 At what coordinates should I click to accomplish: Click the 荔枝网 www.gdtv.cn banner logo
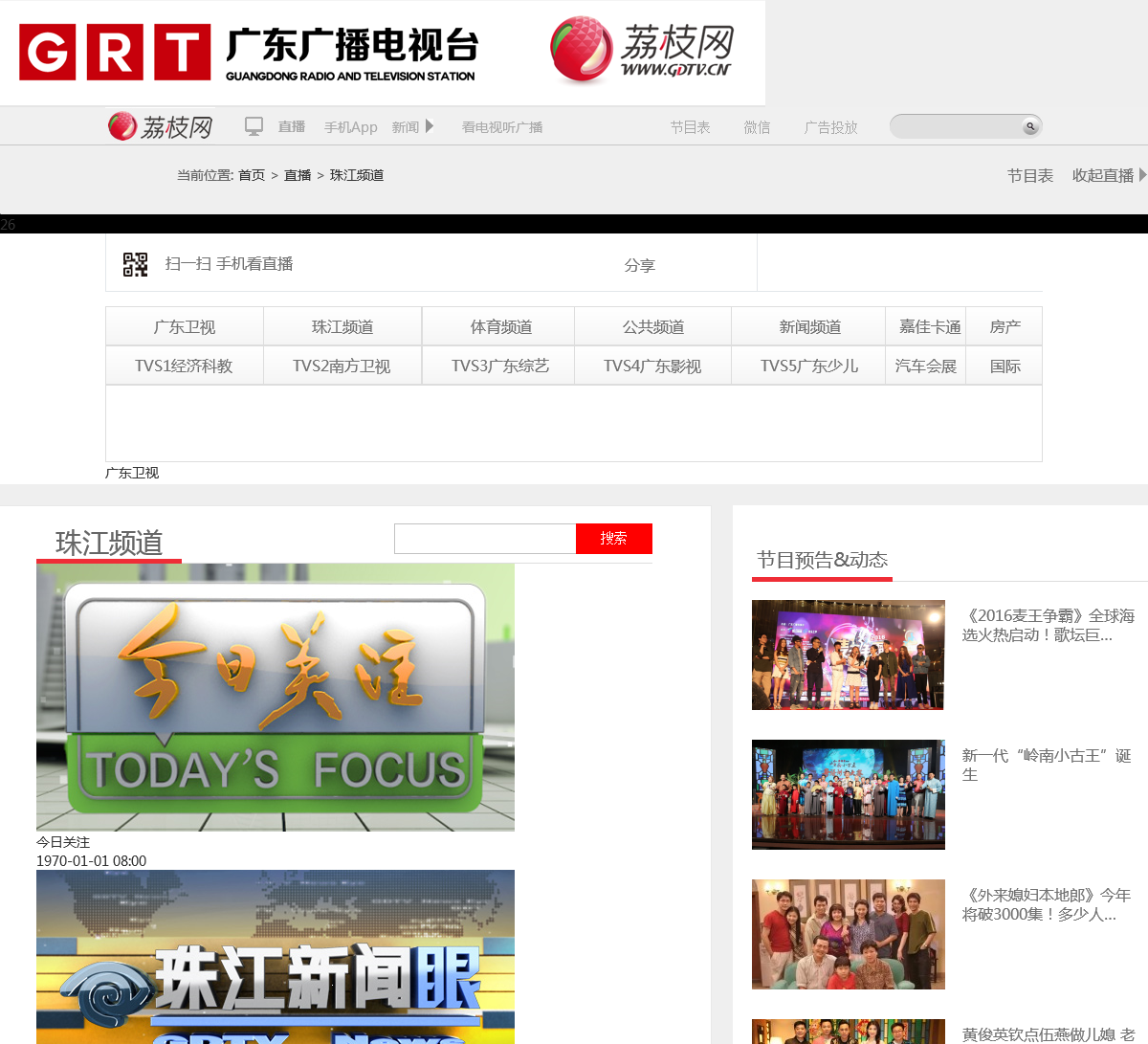click(642, 50)
